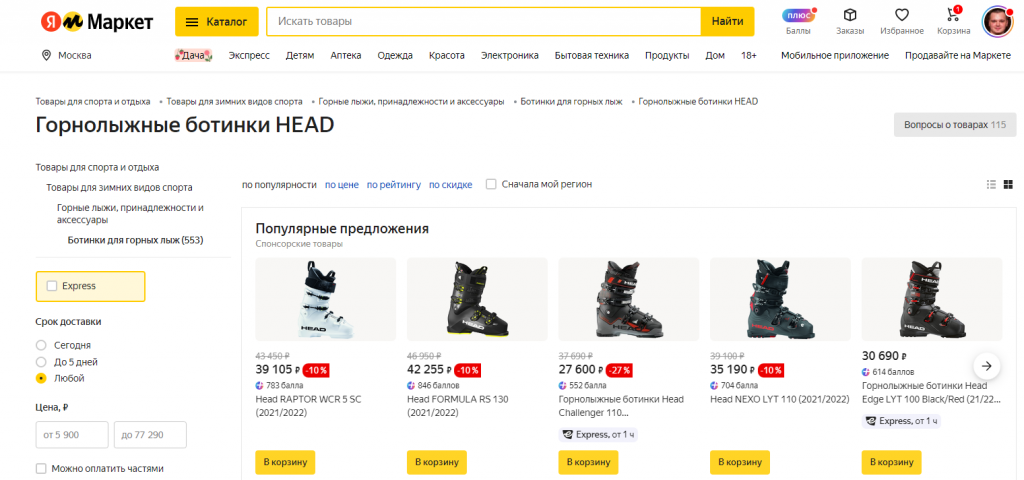The image size is (1024, 480).
Task: Click the Москва location pin
Action: 46,56
